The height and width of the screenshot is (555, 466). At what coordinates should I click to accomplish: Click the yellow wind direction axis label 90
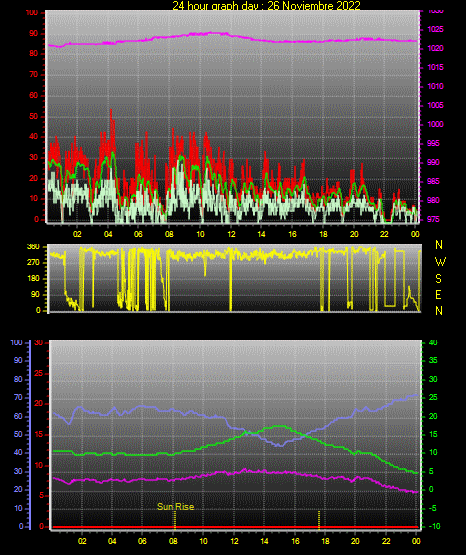[x=35, y=294]
